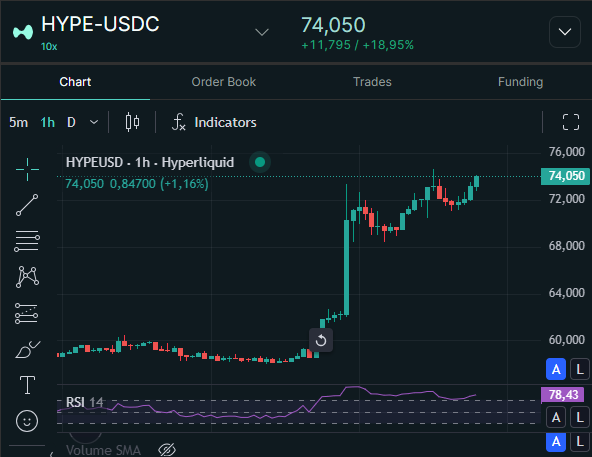Toggle log scale L on RSI pane
Image resolution: width=592 pixels, height=457 pixels.
(580, 417)
